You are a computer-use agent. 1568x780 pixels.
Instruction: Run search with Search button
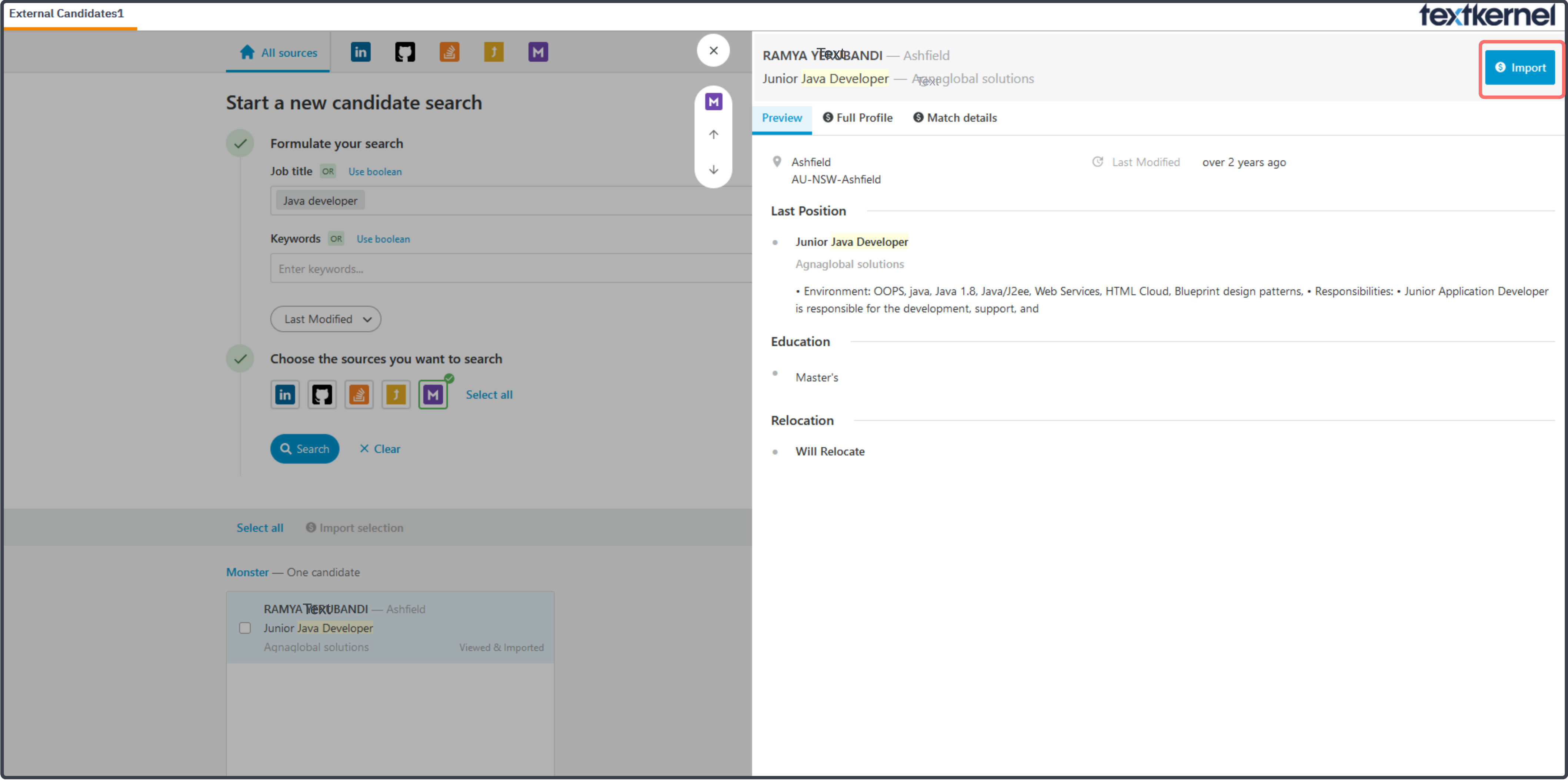(x=304, y=449)
